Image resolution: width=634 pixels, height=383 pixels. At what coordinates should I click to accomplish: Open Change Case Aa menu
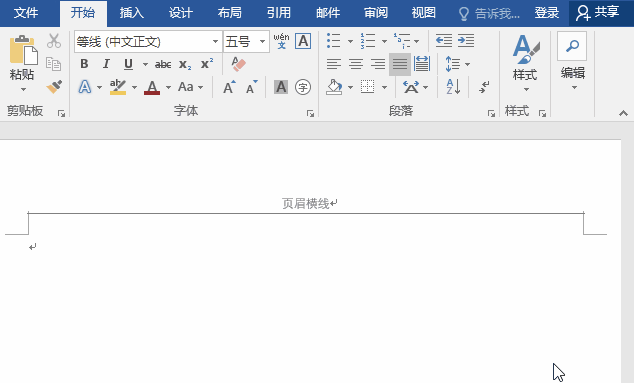pos(190,87)
